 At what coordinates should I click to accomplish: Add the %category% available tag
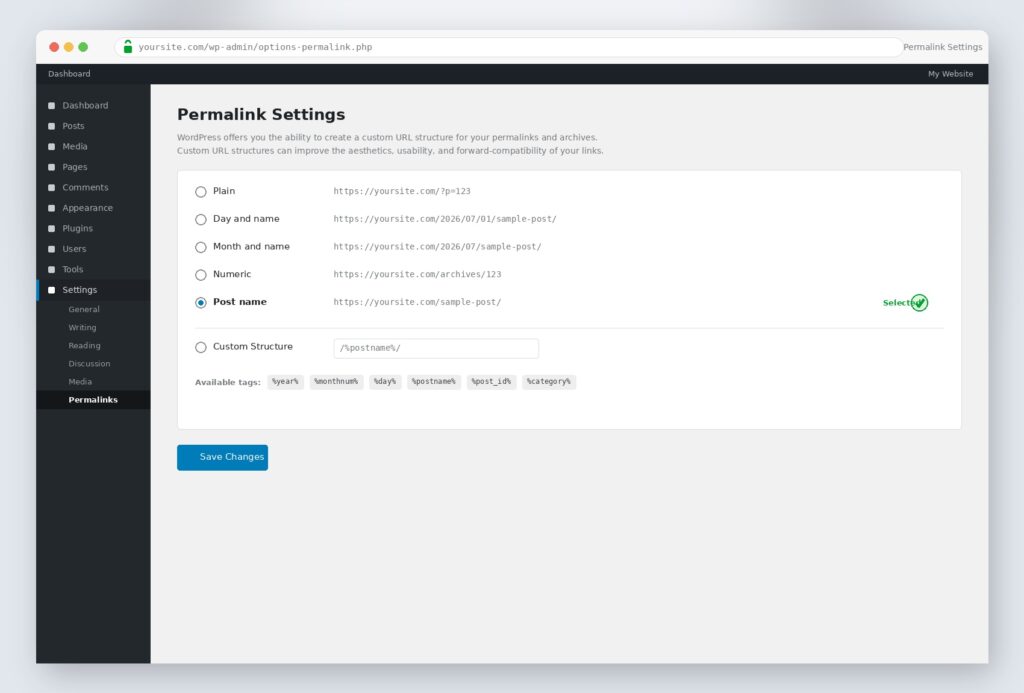[x=549, y=381]
